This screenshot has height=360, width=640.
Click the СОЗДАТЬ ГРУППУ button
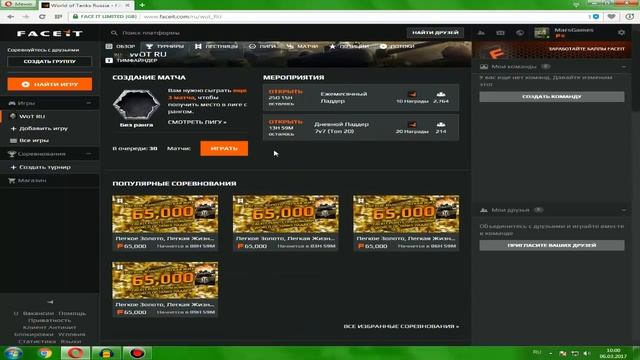[49, 61]
